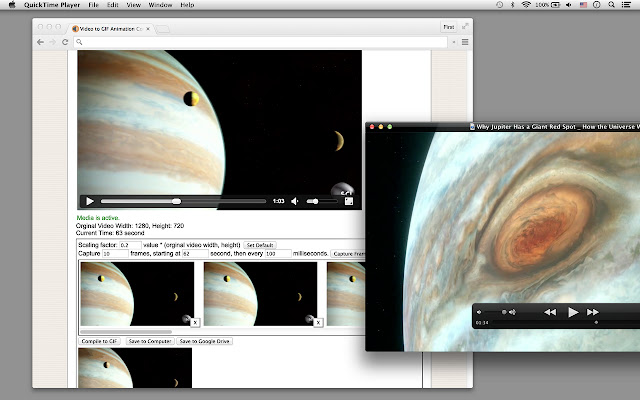Edit the starting at second field

pyautogui.click(x=195, y=253)
